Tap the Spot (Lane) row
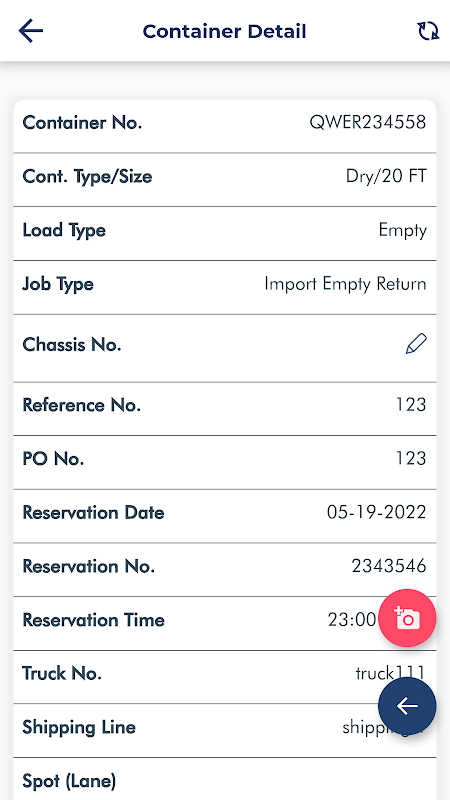The image size is (450, 800). [x=225, y=779]
